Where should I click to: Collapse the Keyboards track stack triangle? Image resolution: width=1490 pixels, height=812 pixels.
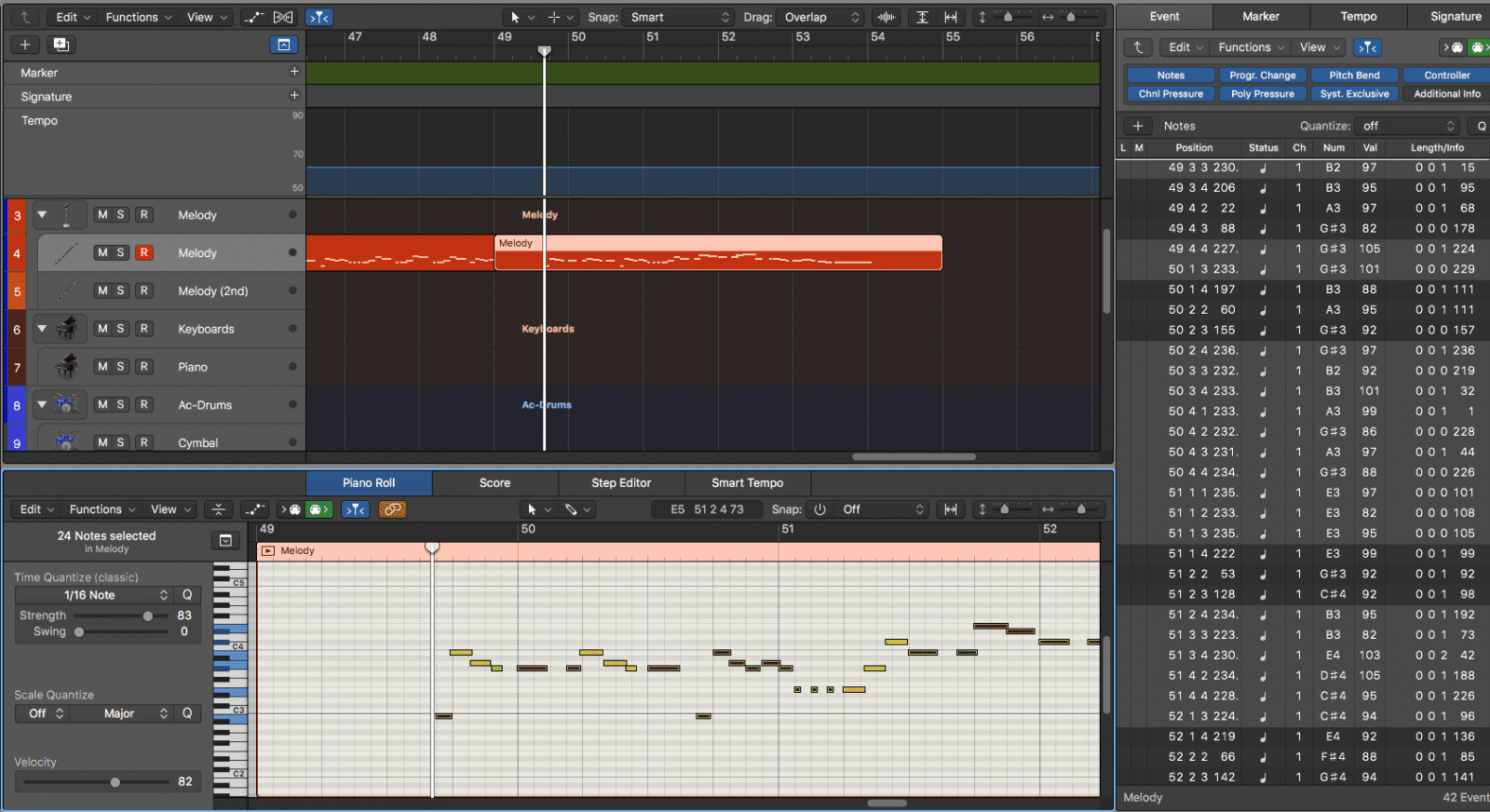[x=42, y=328]
